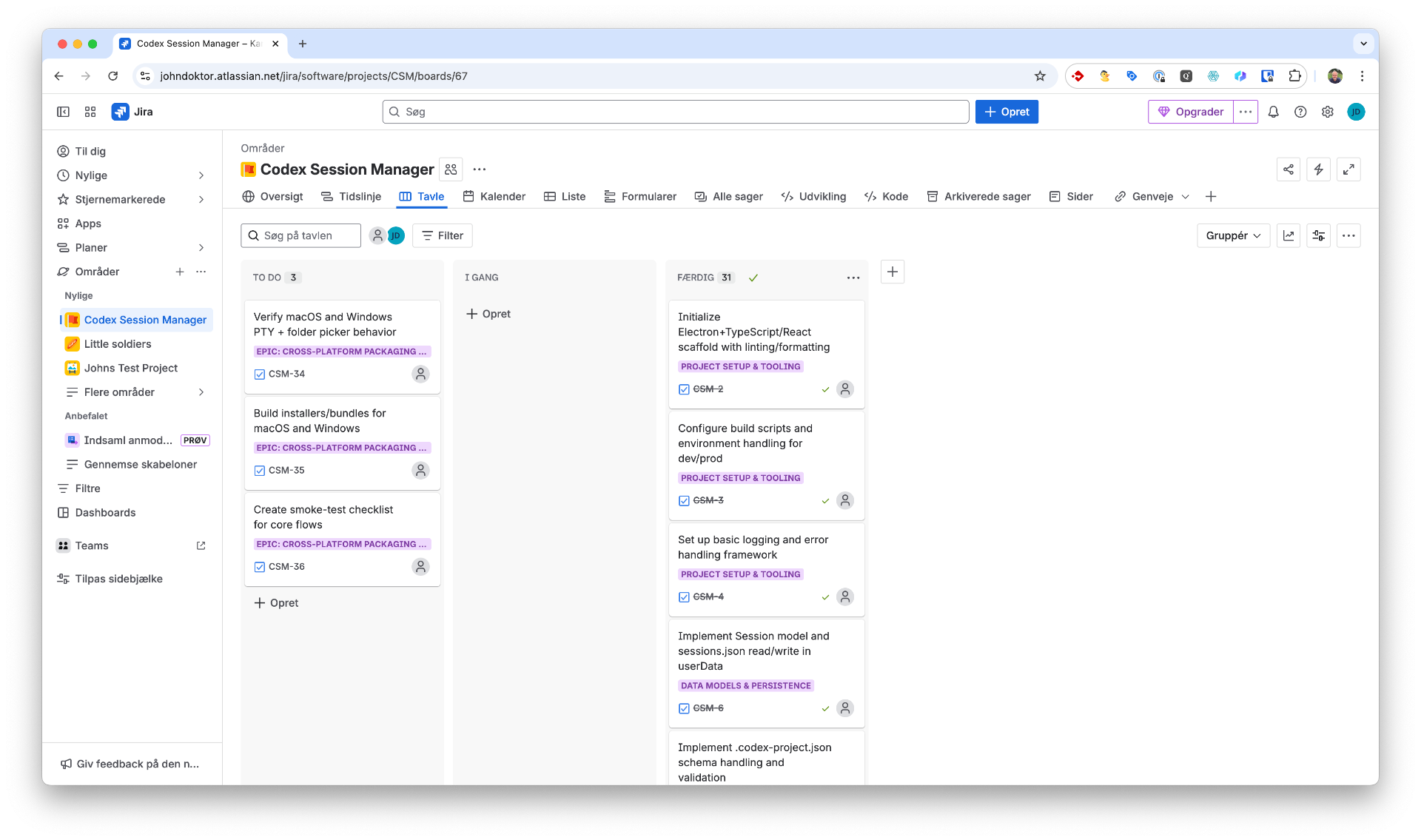Click the blue Opret button
The width and height of the screenshot is (1421, 840).
pos(1007,112)
